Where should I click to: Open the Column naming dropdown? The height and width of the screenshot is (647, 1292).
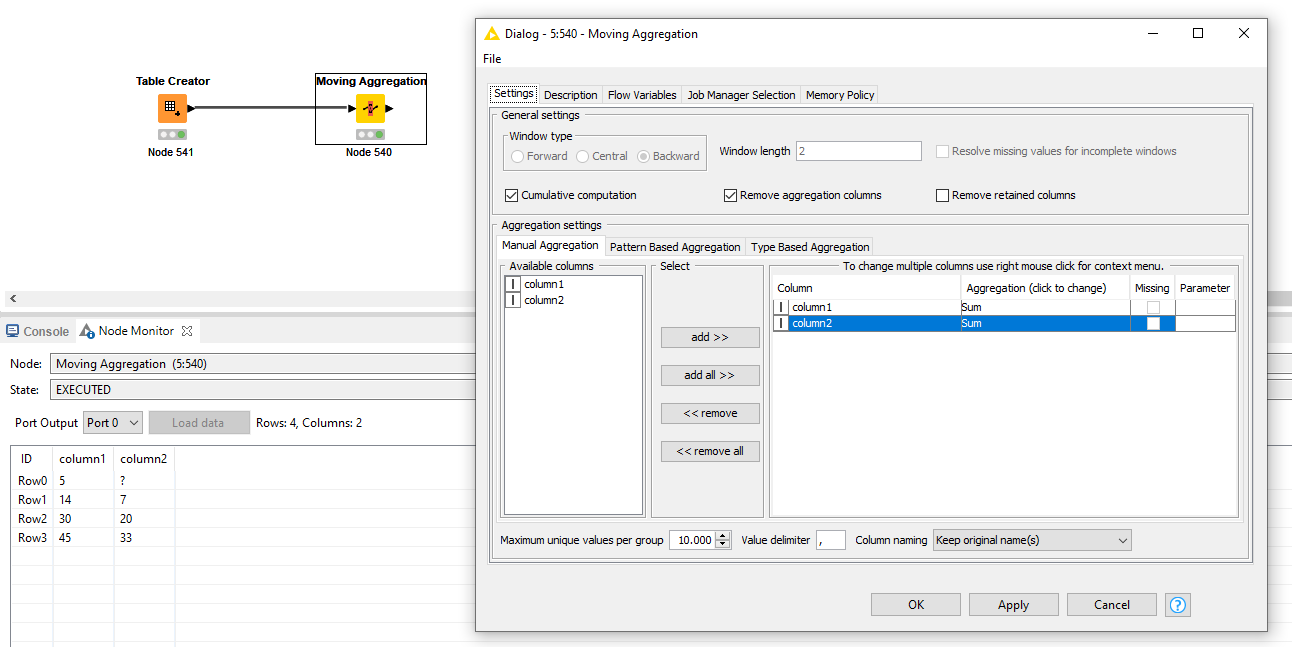point(1031,539)
